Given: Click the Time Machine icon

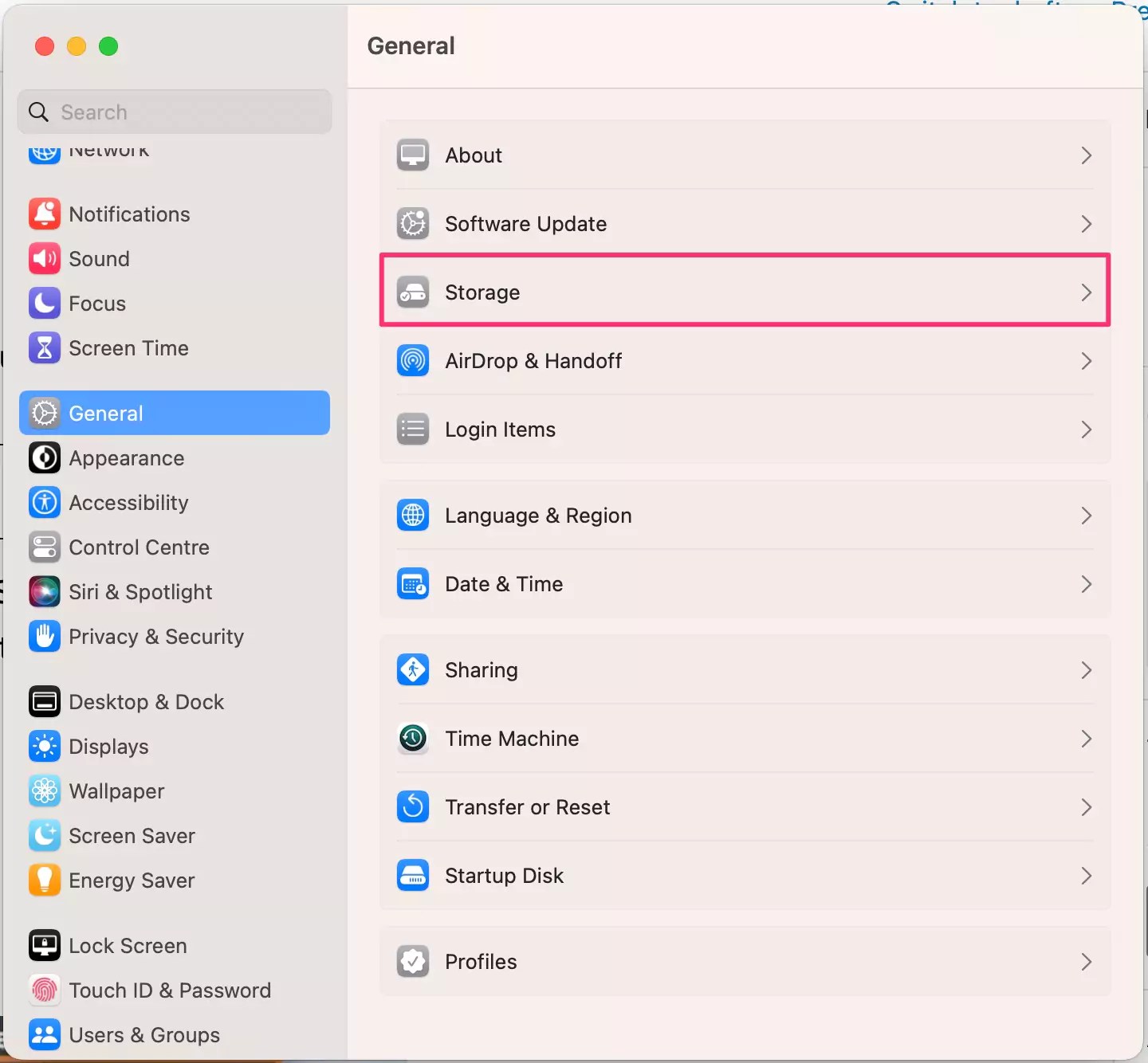Looking at the screenshot, I should [x=412, y=738].
